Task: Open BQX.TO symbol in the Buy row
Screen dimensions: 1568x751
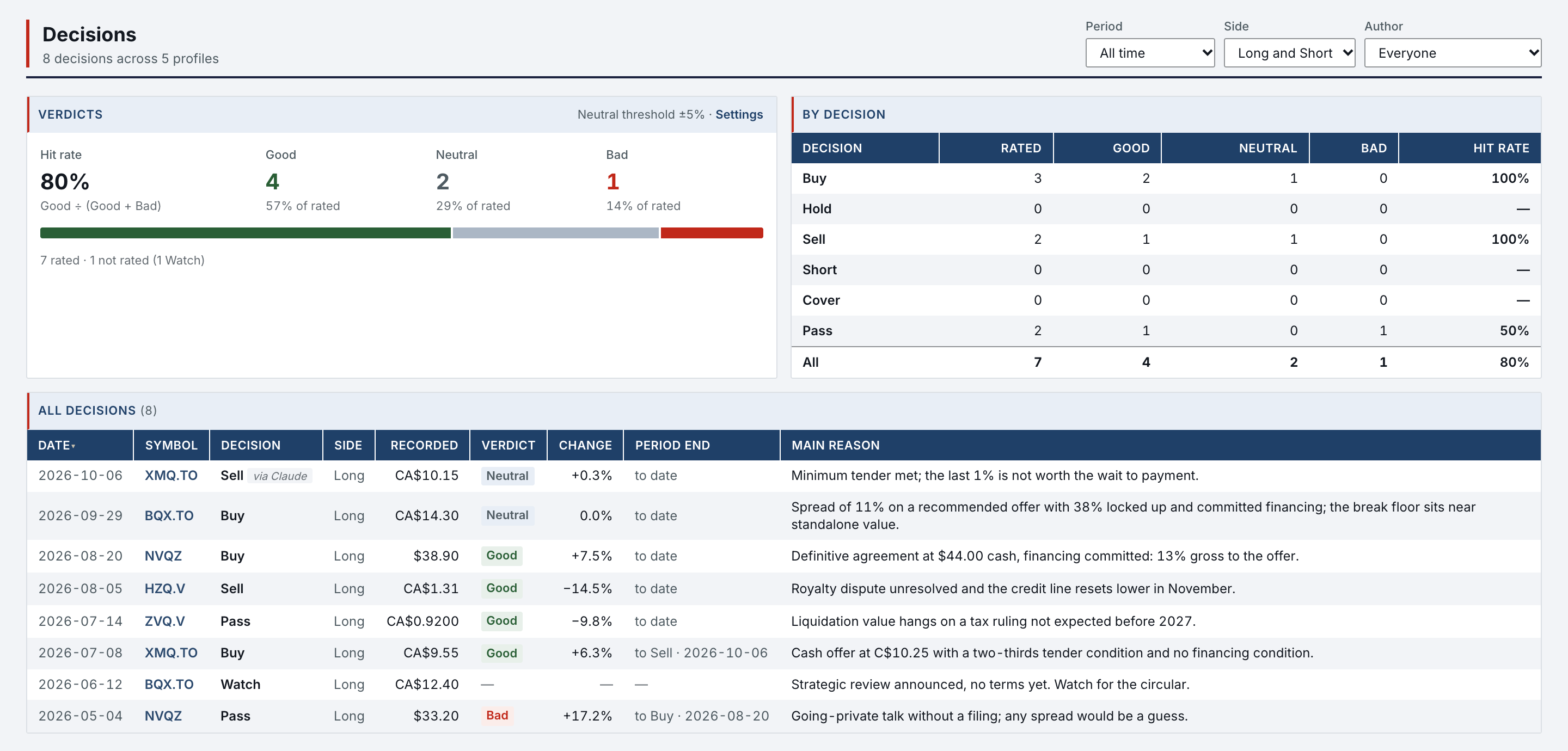Action: click(x=169, y=515)
